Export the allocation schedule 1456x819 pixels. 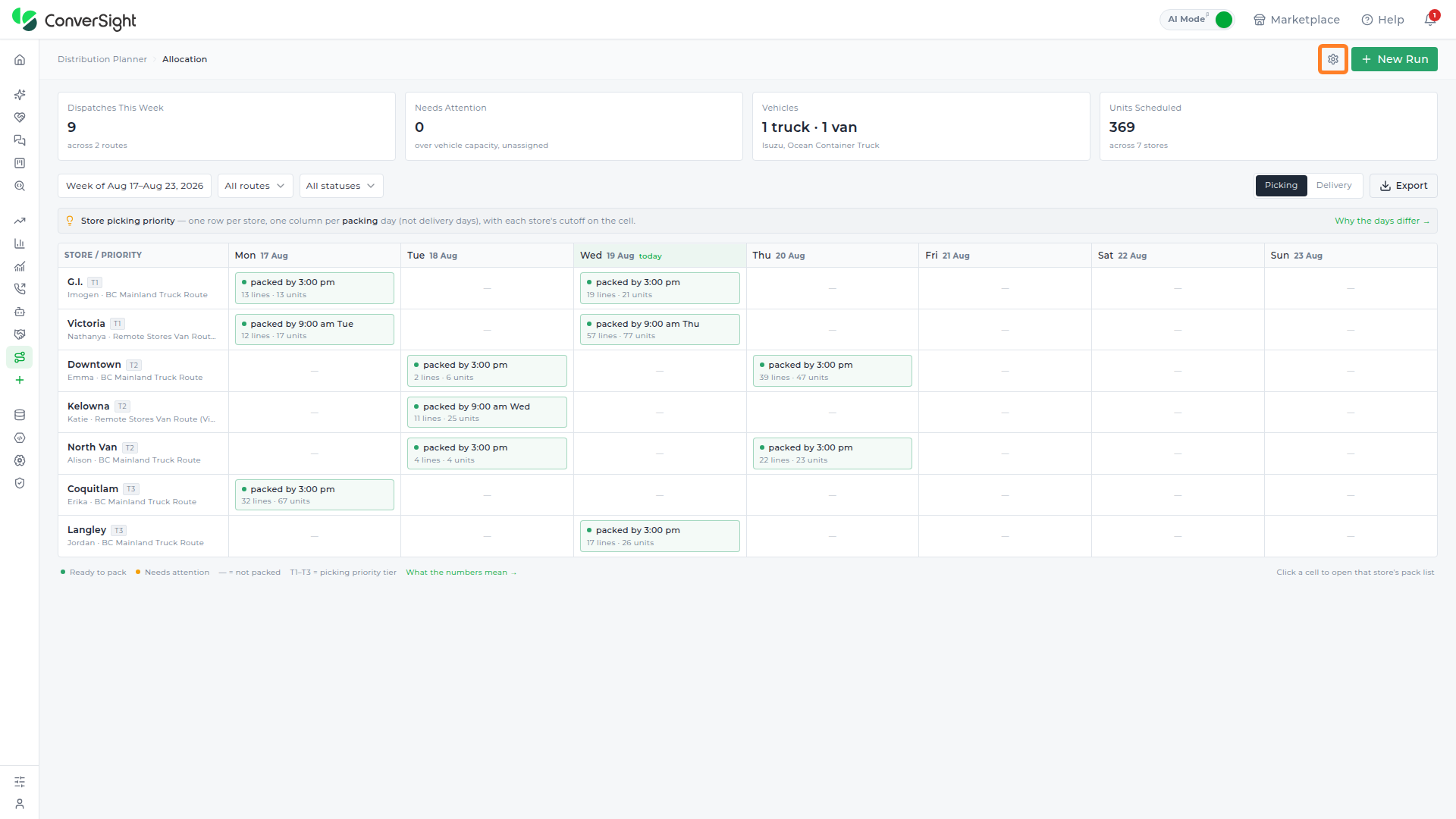coord(1403,186)
